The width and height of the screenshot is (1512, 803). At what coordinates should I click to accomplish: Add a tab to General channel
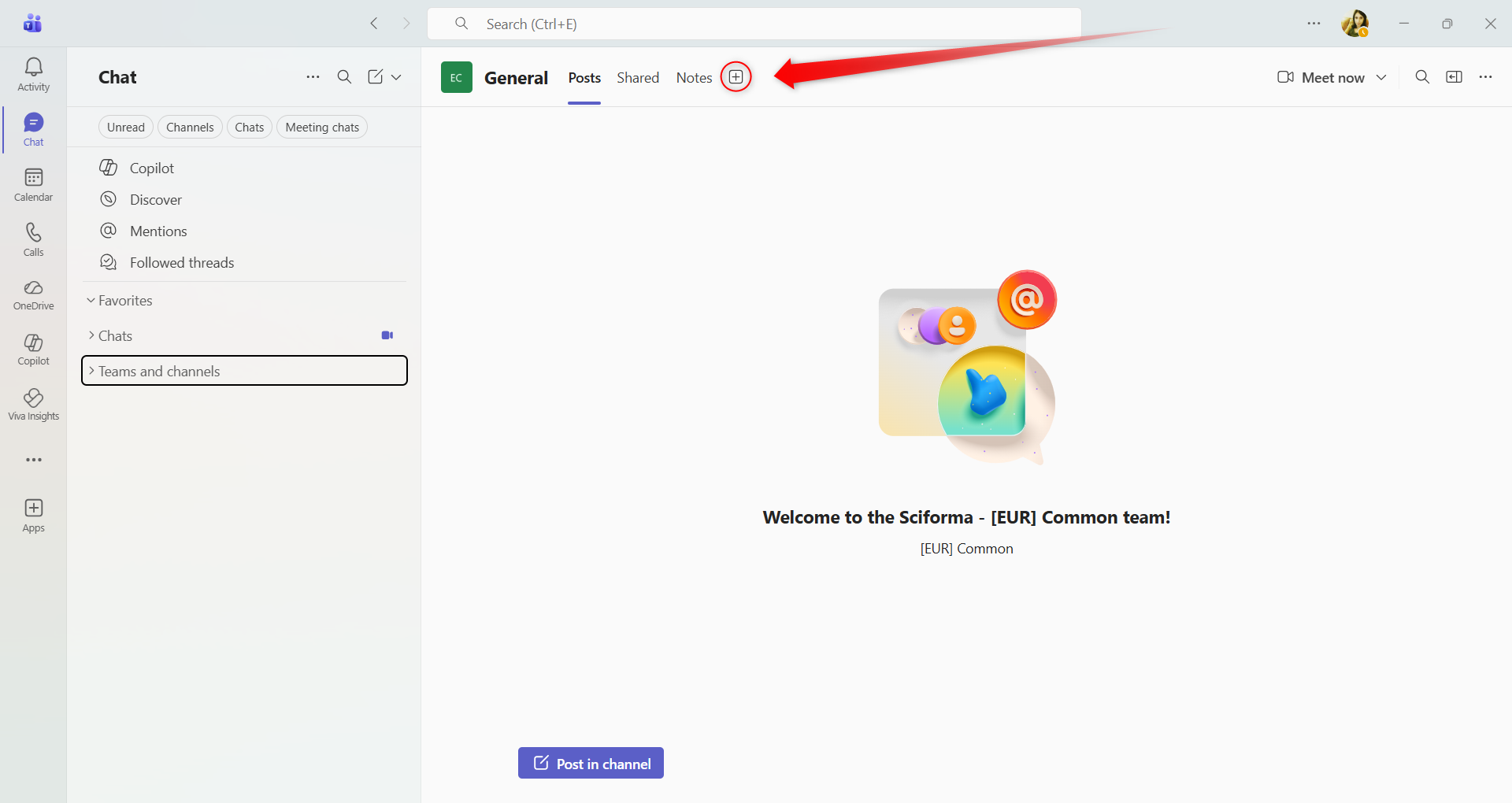(736, 77)
